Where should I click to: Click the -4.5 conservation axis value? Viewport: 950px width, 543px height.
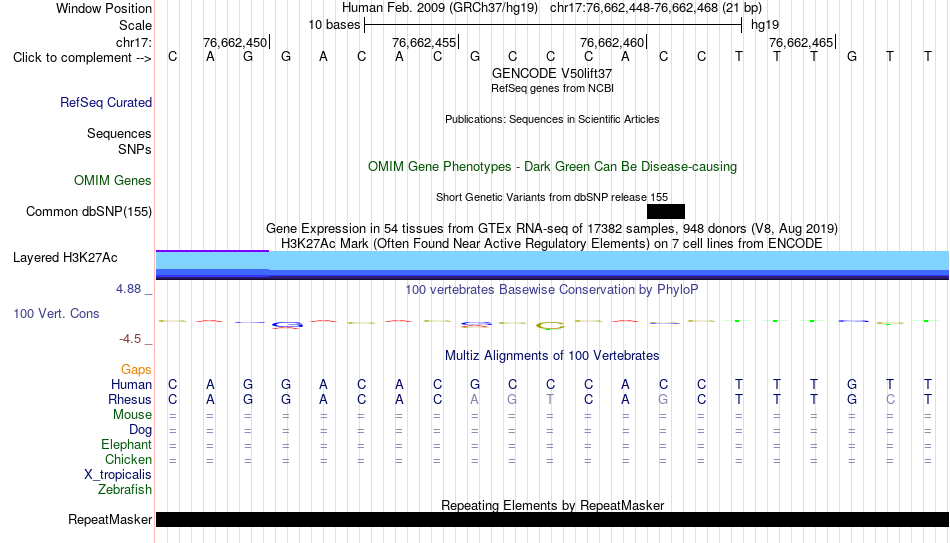[130, 339]
